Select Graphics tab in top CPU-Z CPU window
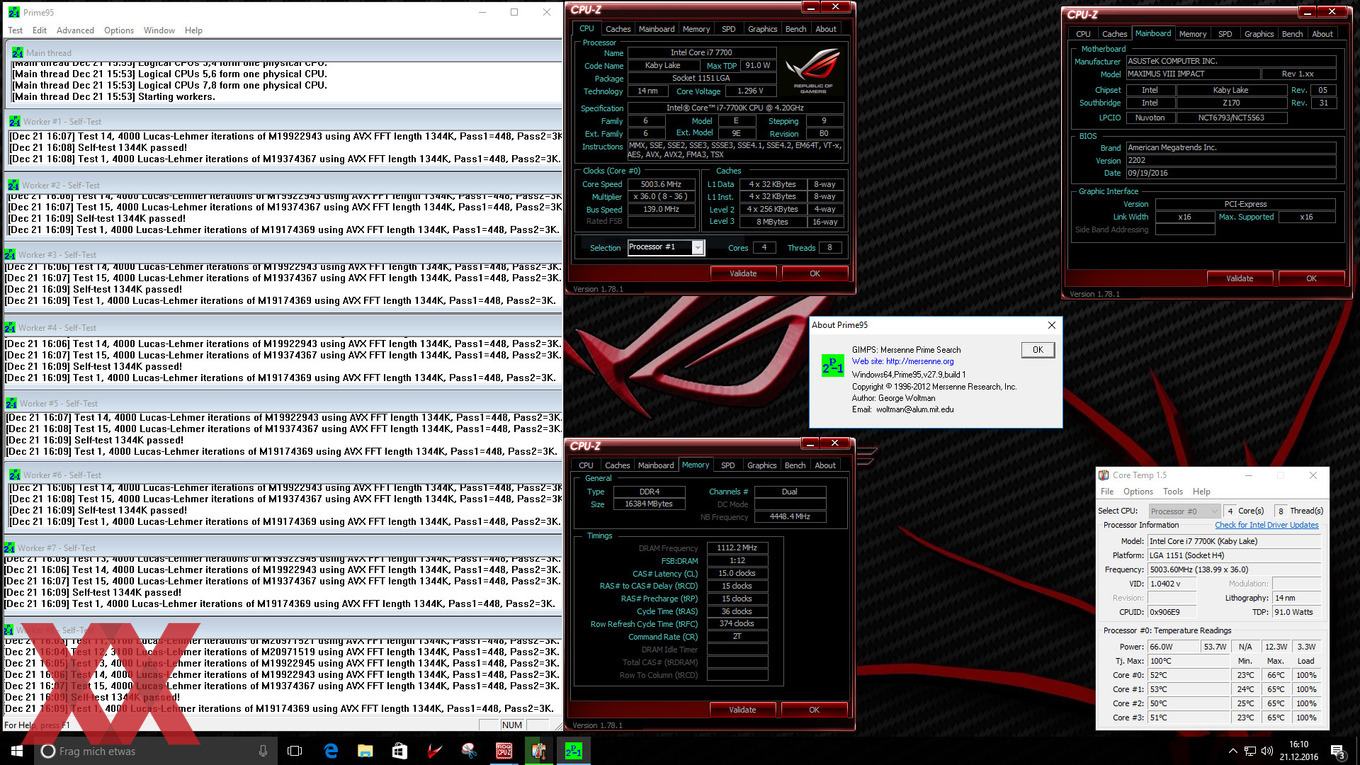The width and height of the screenshot is (1360, 765). coord(762,29)
